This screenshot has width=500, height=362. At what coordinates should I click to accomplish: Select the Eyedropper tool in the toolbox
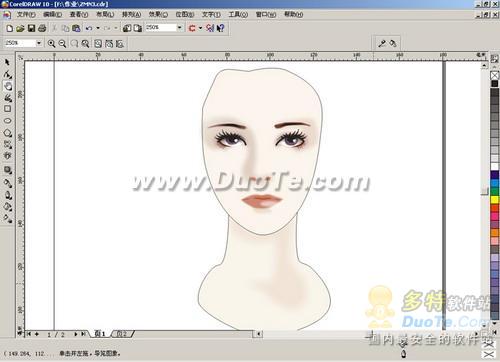click(x=8, y=183)
